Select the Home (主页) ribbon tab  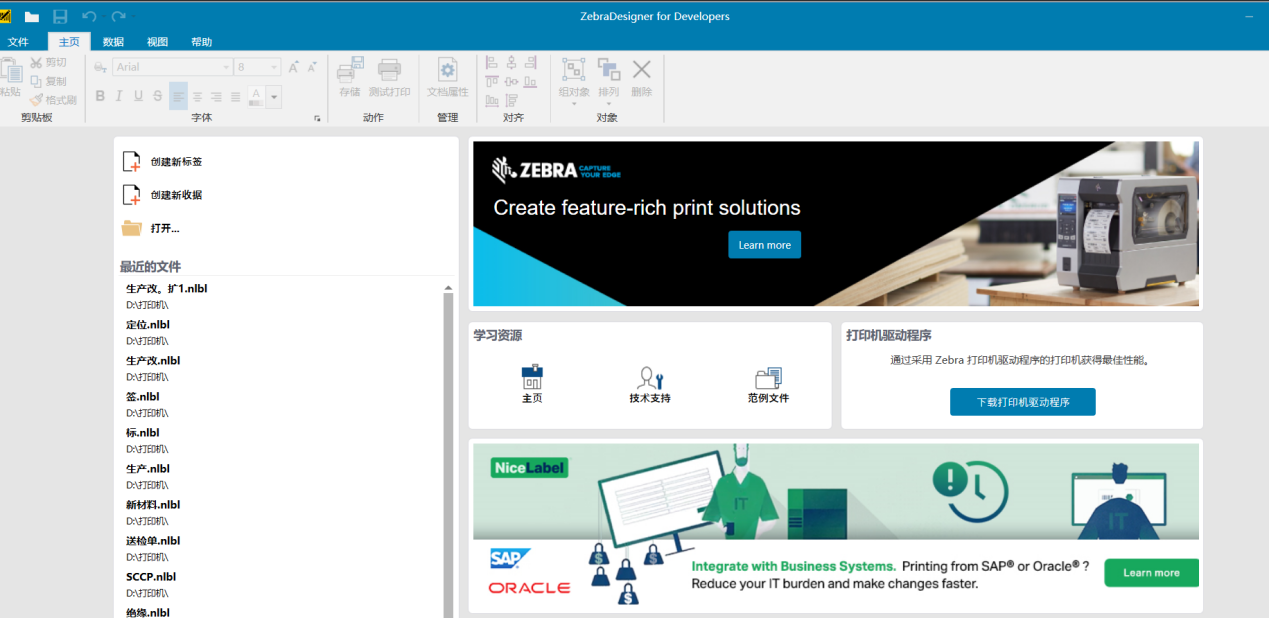click(x=69, y=42)
